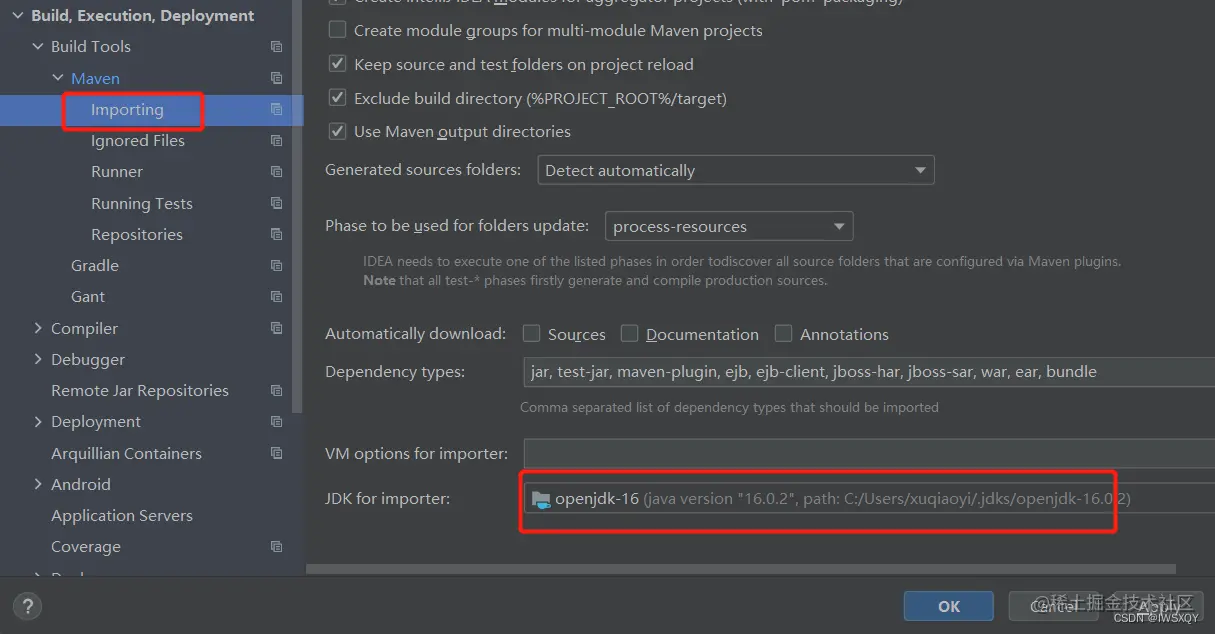The width and height of the screenshot is (1215, 634).
Task: Enable automatic download of Documentation
Action: (x=630, y=333)
